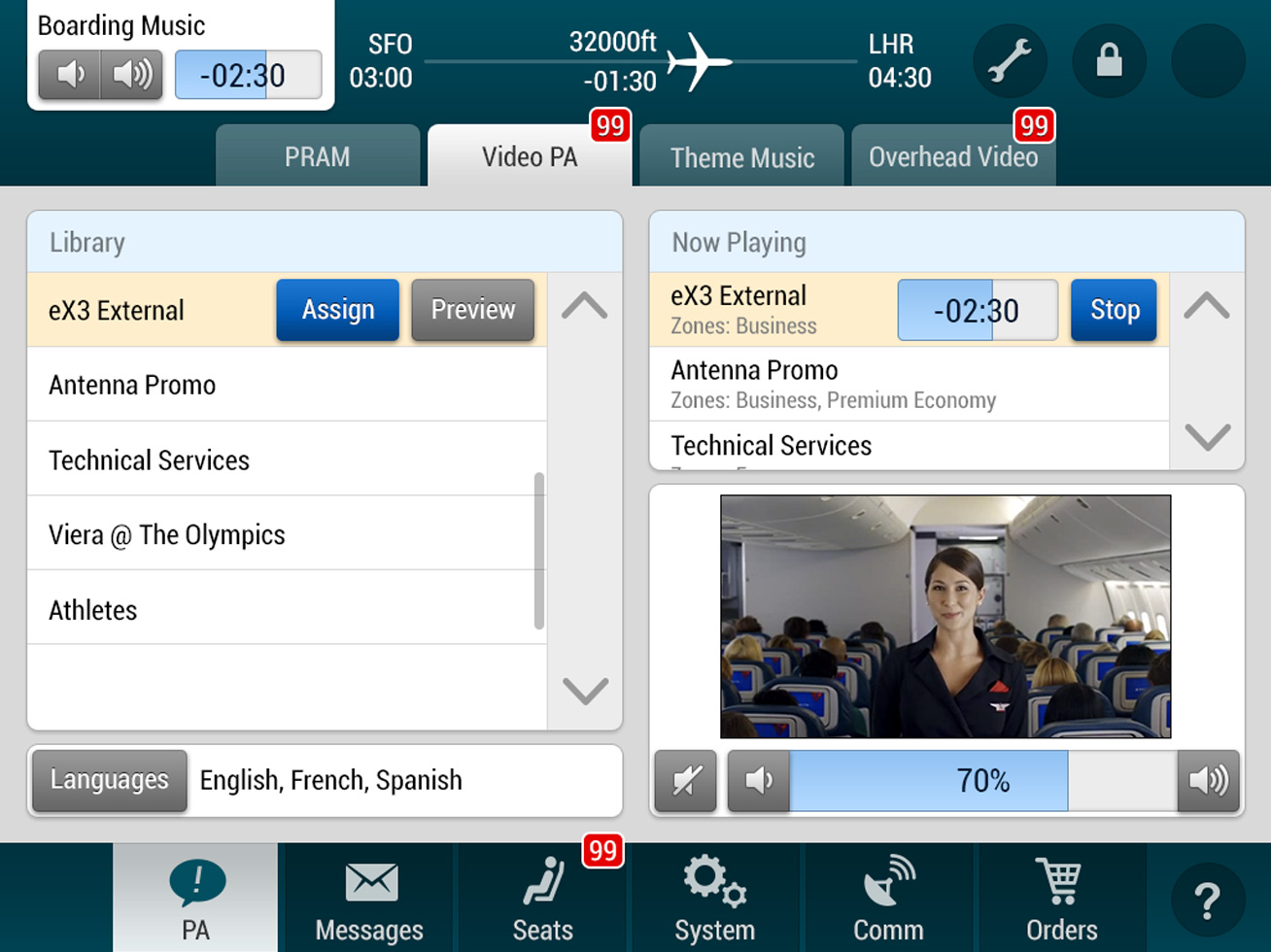
Task: Assign the eX3 External video
Action: coord(337,310)
